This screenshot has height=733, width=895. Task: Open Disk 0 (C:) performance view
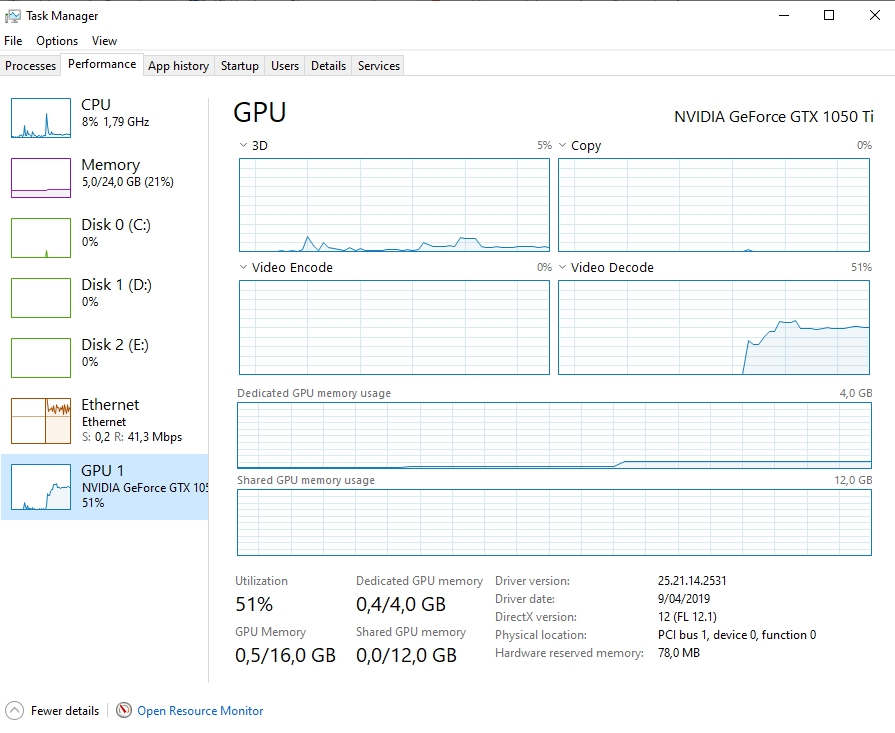tap(115, 232)
